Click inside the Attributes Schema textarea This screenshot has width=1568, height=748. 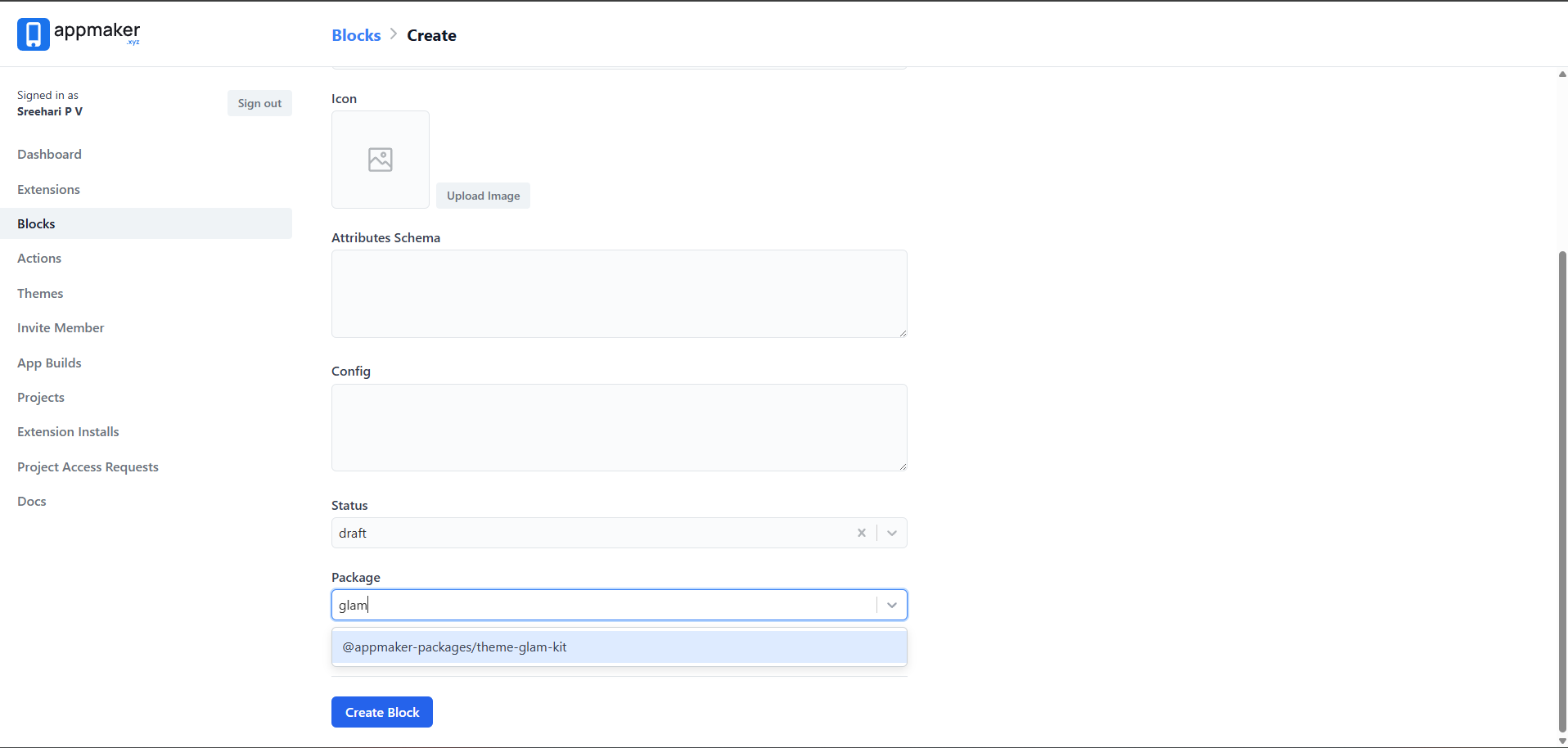pos(619,293)
